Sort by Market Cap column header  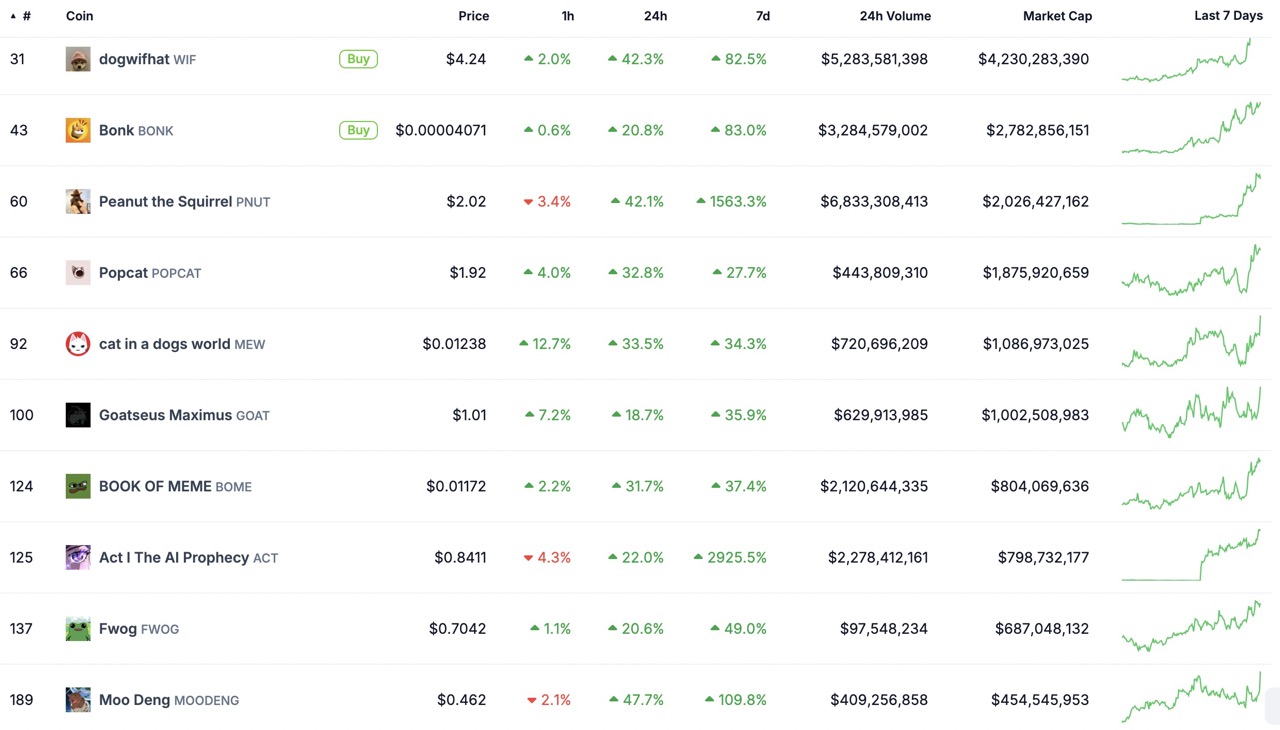coord(1056,16)
